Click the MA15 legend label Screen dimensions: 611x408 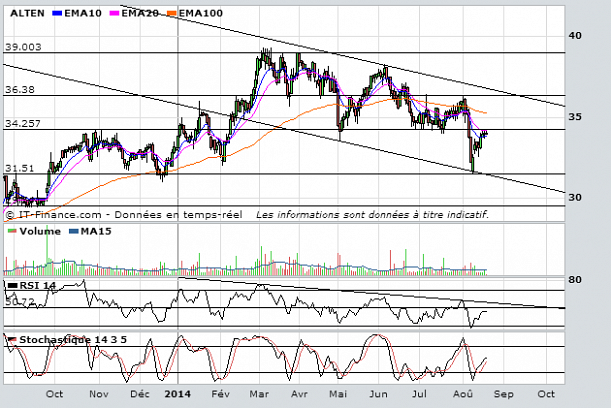(x=96, y=231)
